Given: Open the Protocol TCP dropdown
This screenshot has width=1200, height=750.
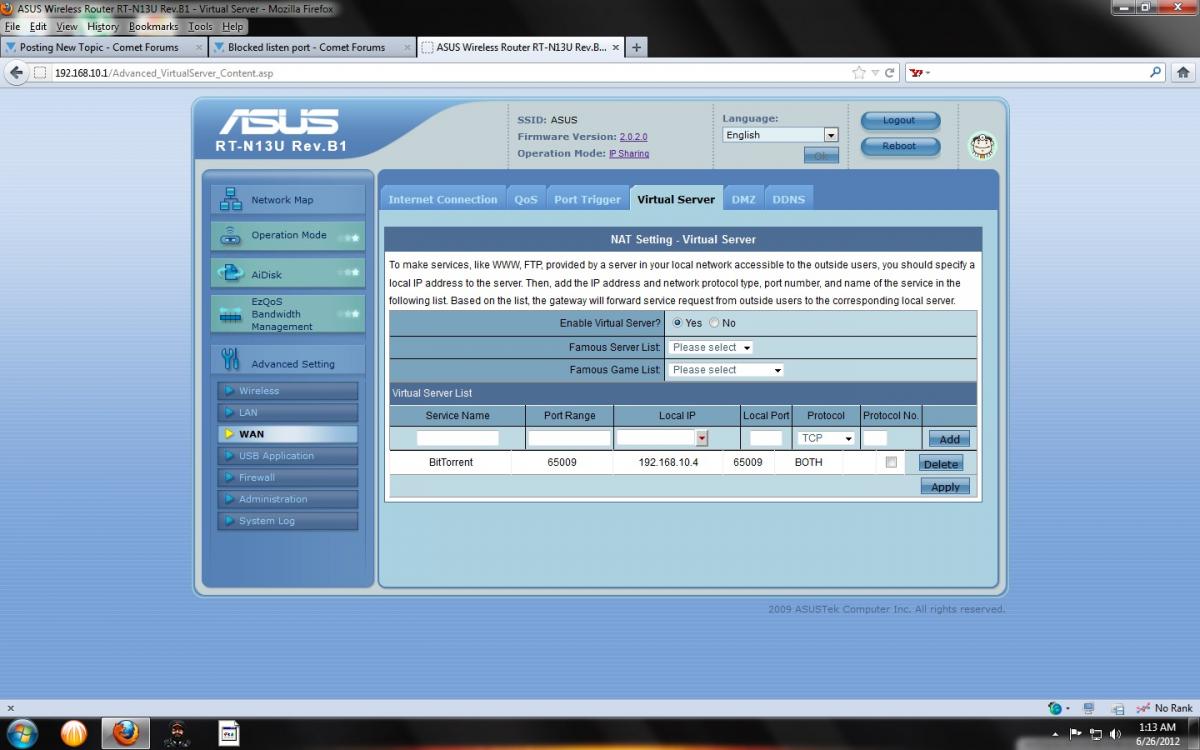Looking at the screenshot, I should tap(826, 438).
